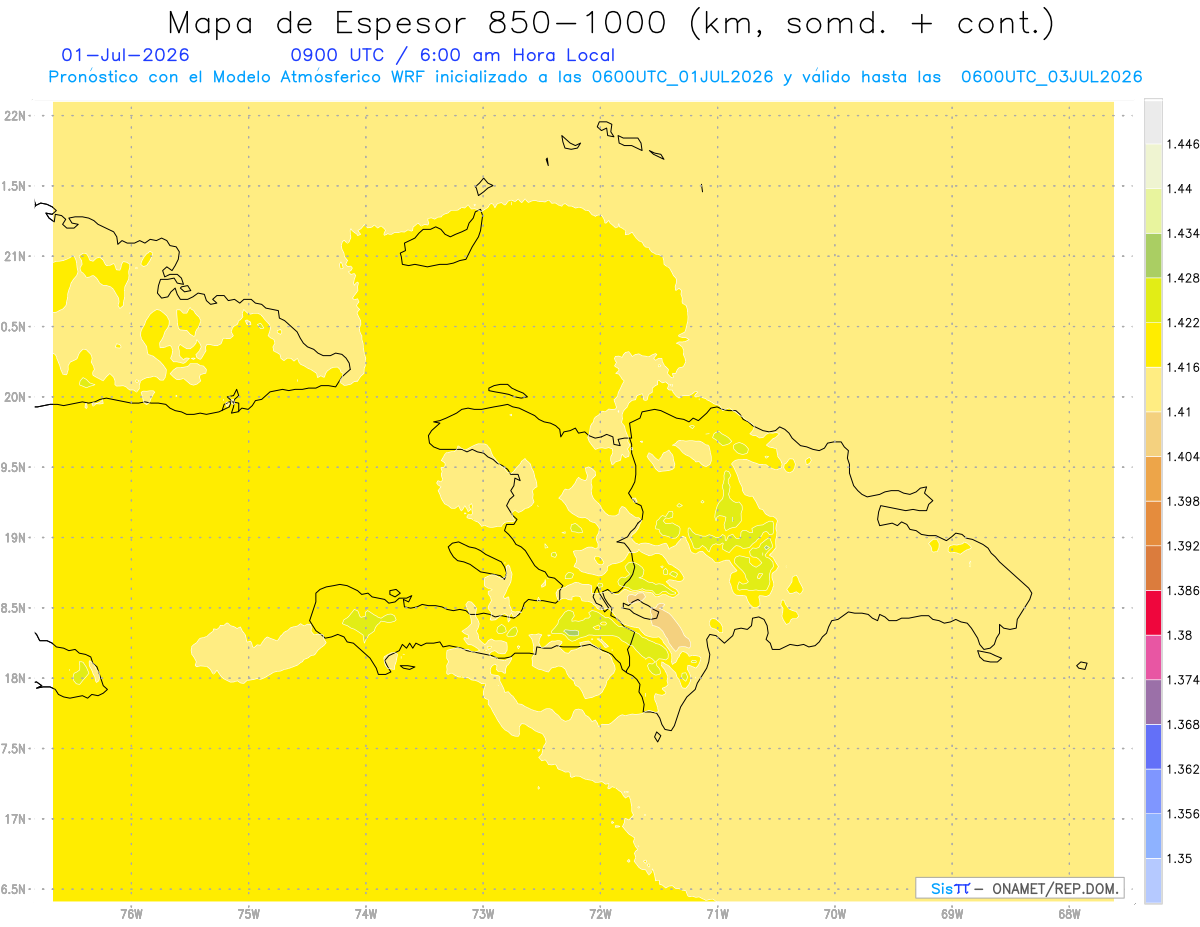Click the latitude label '18N'
This screenshot has height=927, width=1200.
click(15, 679)
